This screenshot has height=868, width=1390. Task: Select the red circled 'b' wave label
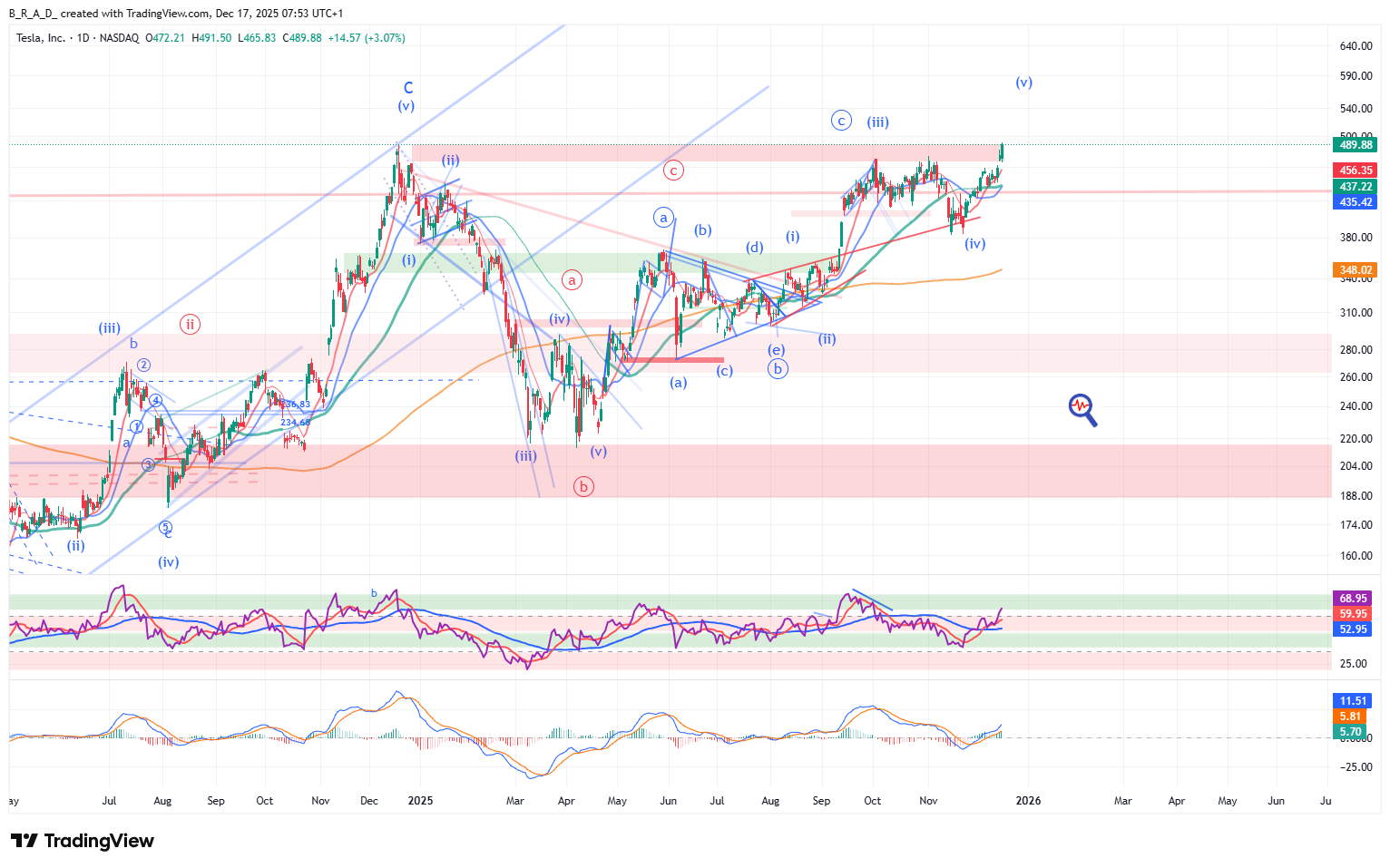click(583, 487)
